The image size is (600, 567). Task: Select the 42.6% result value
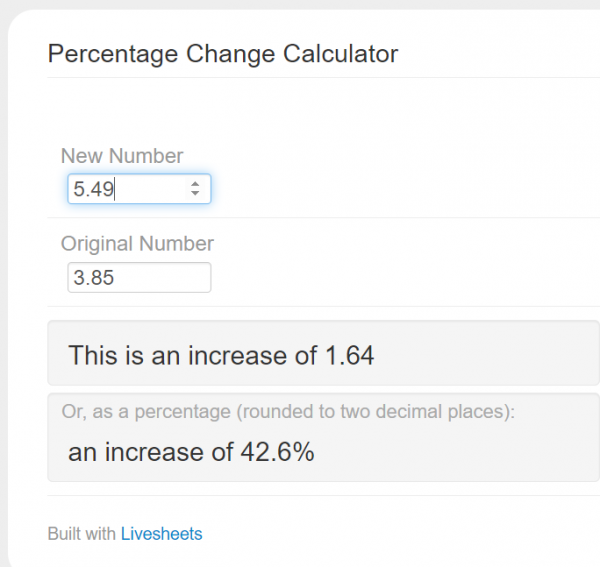(x=278, y=452)
